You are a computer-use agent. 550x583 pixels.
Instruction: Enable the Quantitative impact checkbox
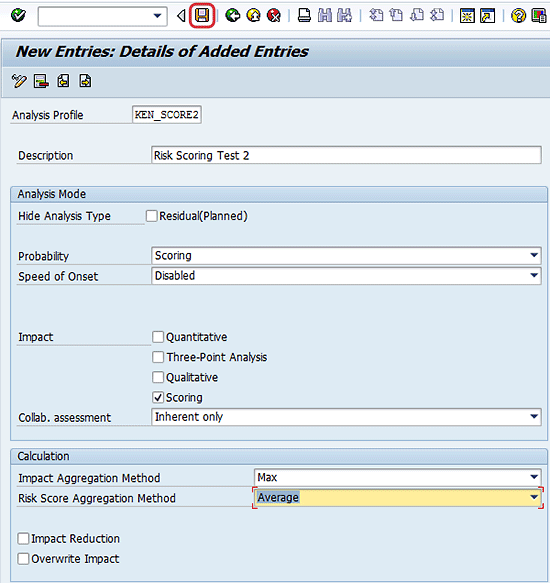tap(158, 337)
